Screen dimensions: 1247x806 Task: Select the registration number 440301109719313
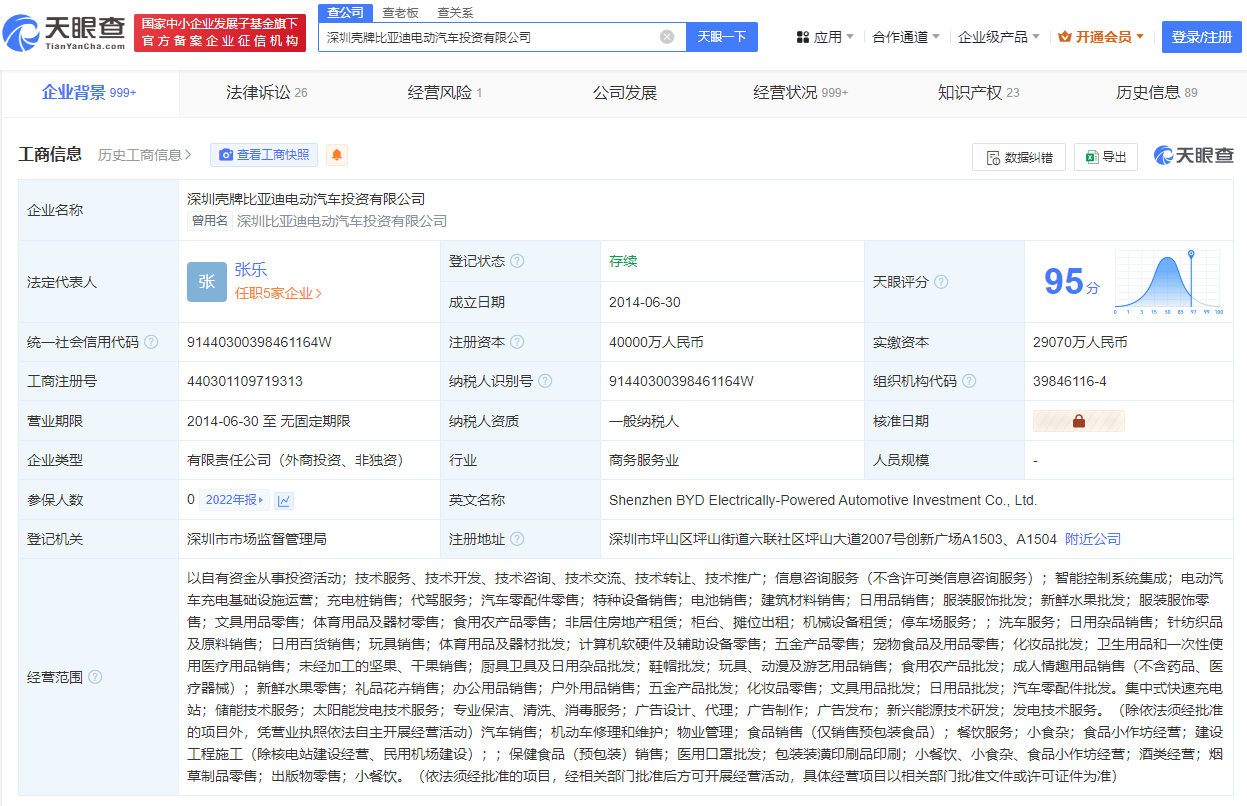click(x=245, y=381)
